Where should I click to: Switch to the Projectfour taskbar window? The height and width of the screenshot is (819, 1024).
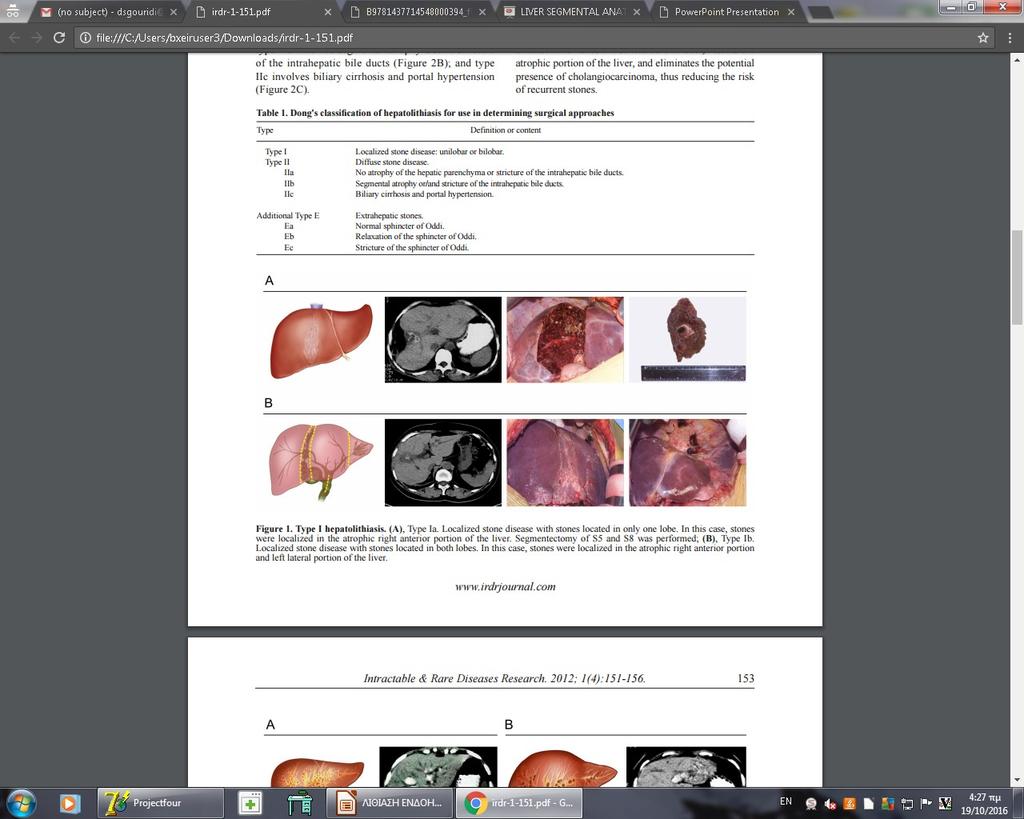point(161,803)
